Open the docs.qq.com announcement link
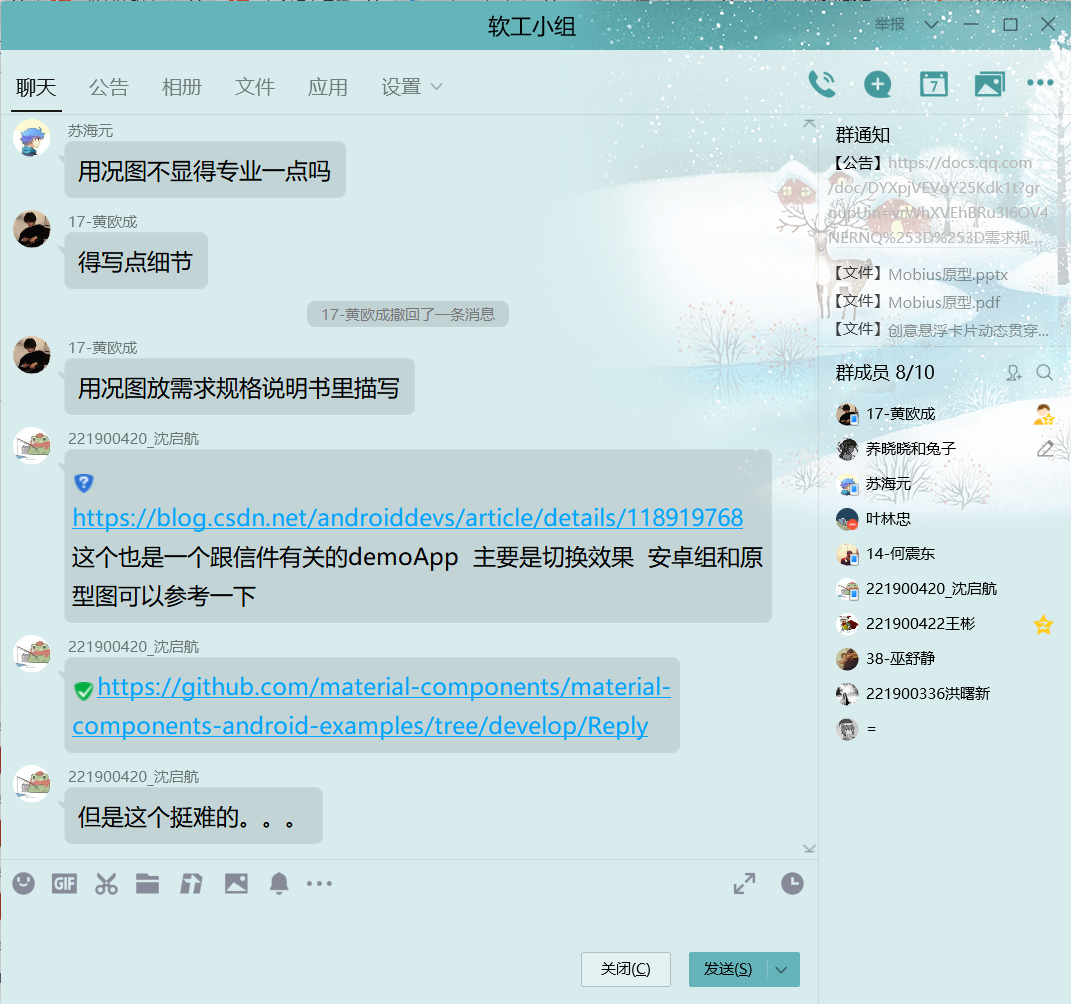 point(937,200)
